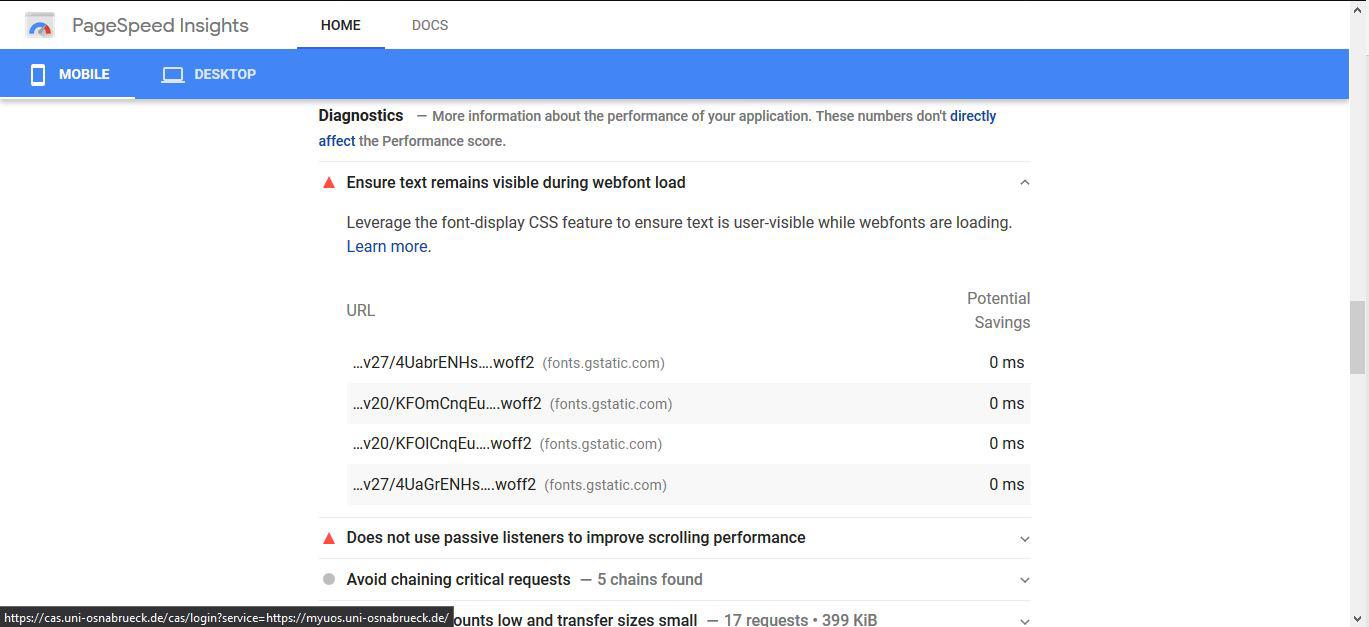Click the '5 chains found' text
This screenshot has height=627, width=1369.
coord(649,579)
